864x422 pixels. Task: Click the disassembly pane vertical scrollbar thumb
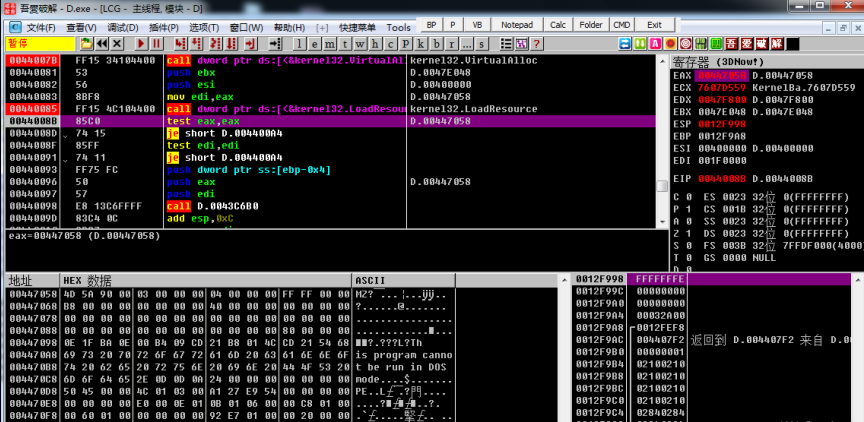tap(662, 185)
